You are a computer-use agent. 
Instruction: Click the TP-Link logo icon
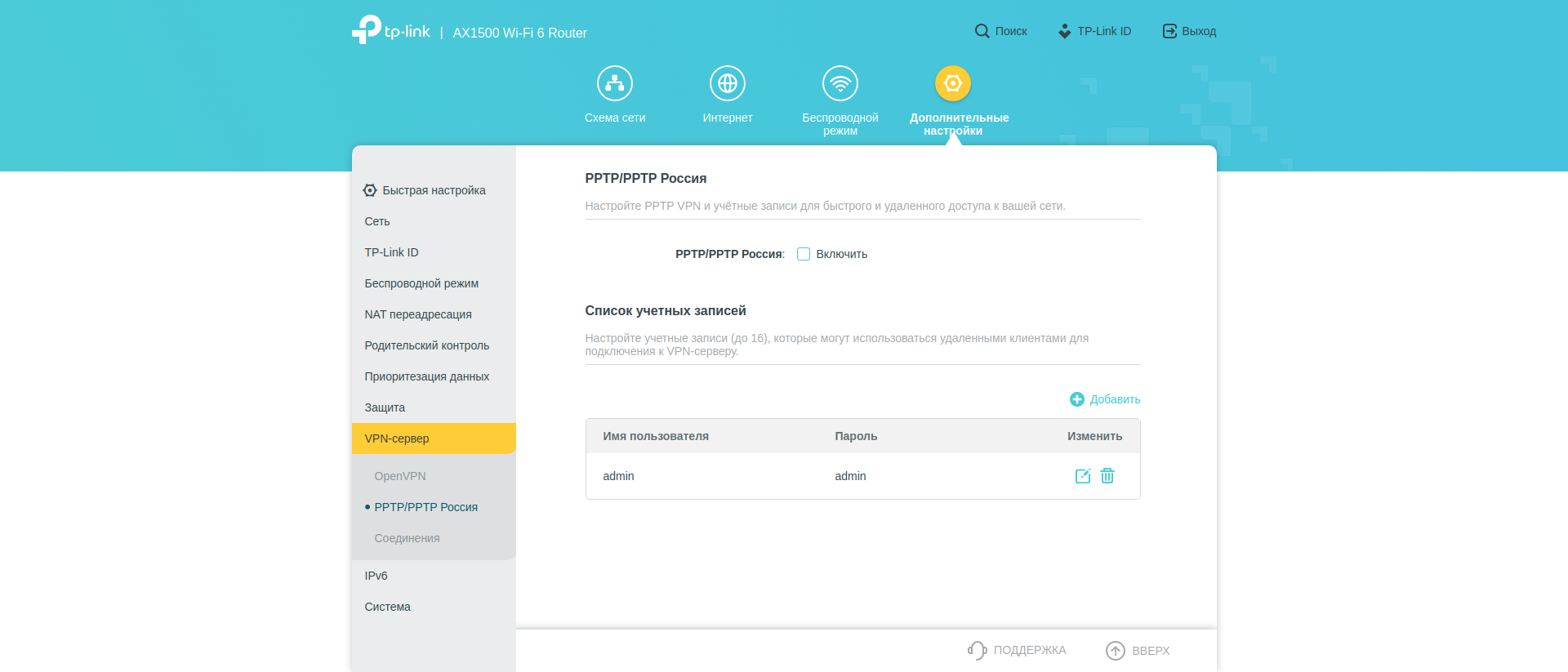367,30
